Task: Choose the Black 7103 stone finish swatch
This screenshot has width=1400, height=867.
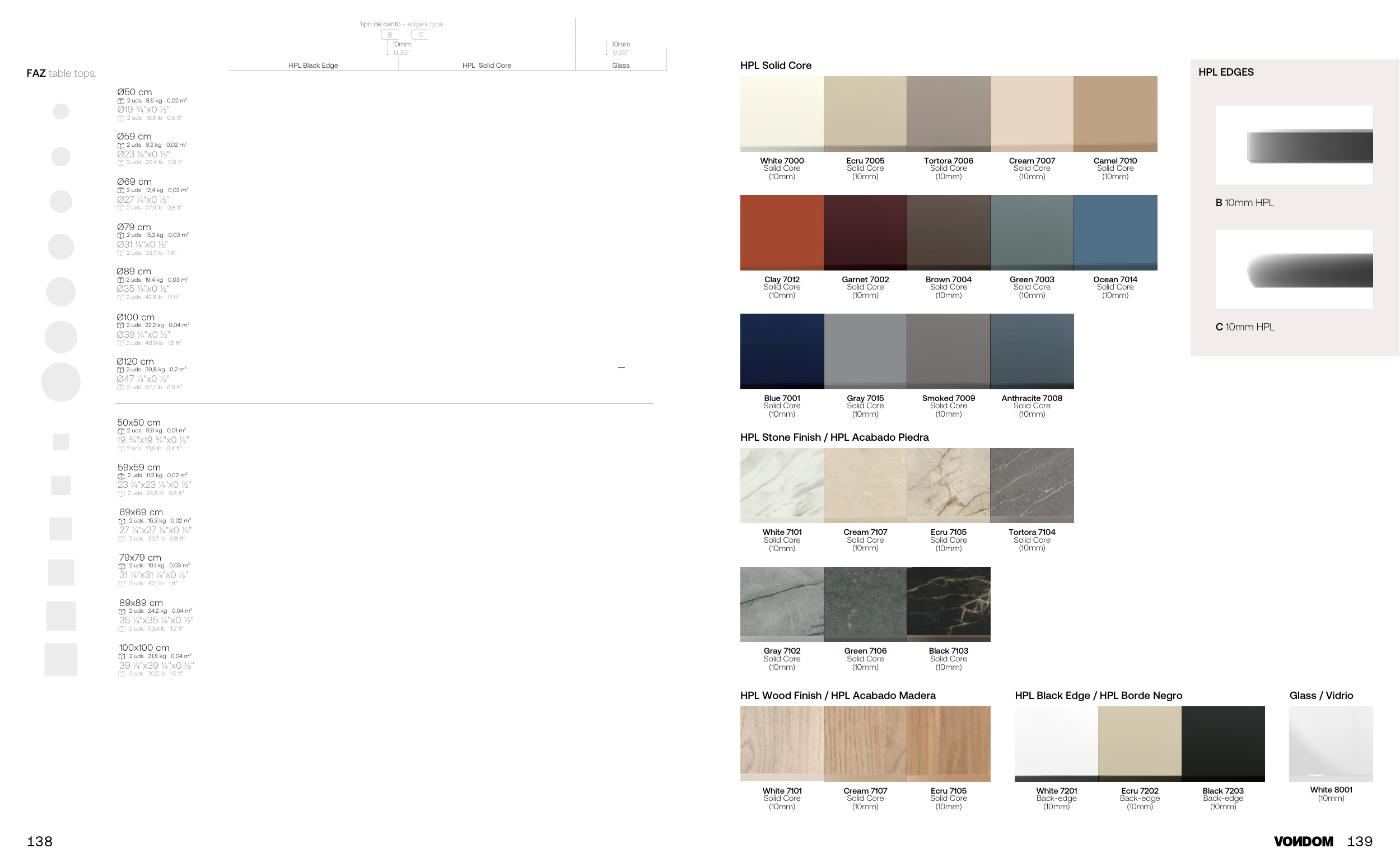Action: click(948, 604)
